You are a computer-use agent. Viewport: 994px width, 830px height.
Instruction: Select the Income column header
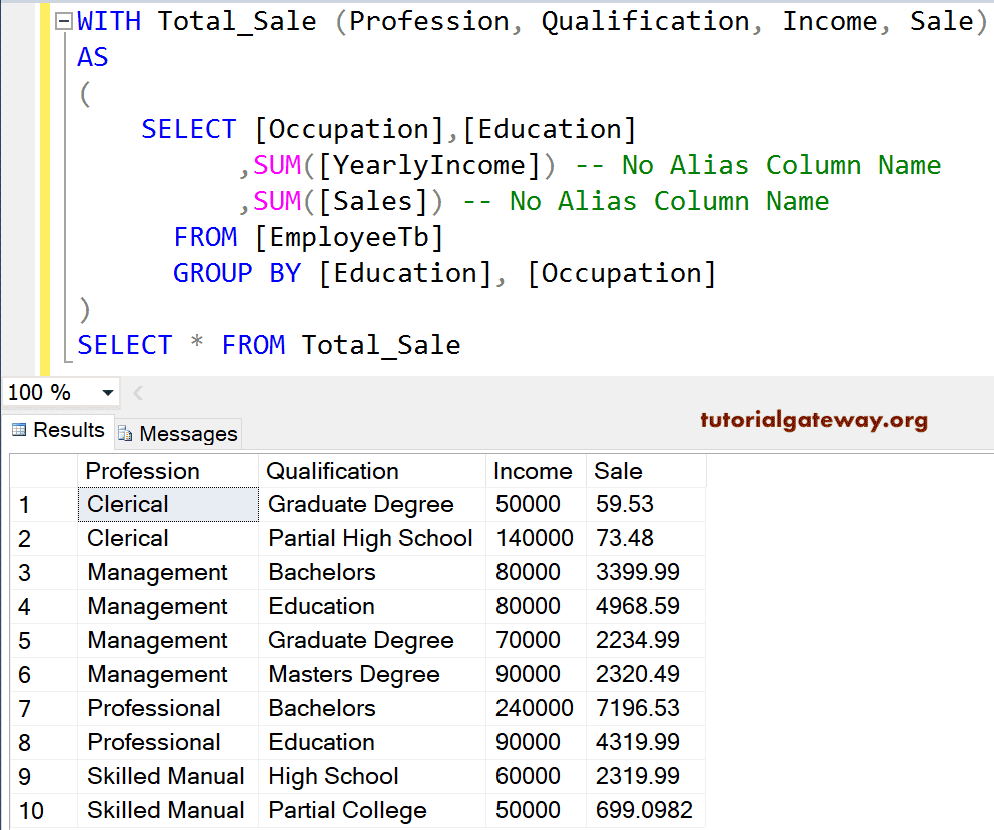533,470
